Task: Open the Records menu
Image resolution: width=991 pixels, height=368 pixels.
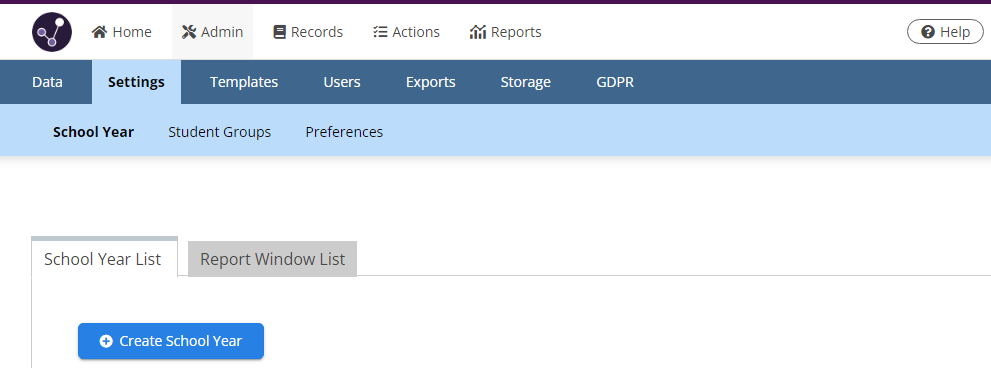Action: [308, 32]
